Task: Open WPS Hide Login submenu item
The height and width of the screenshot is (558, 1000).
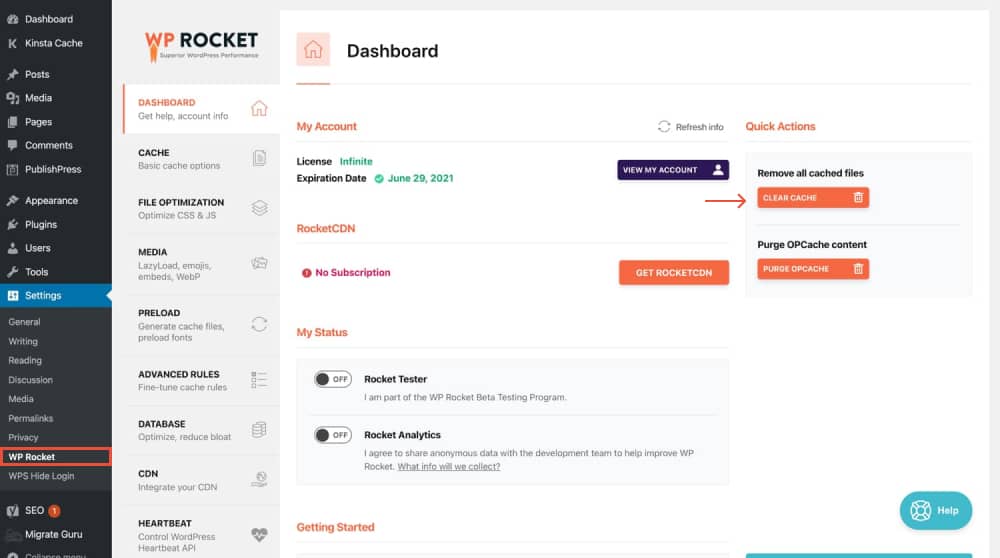Action: coord(41,476)
